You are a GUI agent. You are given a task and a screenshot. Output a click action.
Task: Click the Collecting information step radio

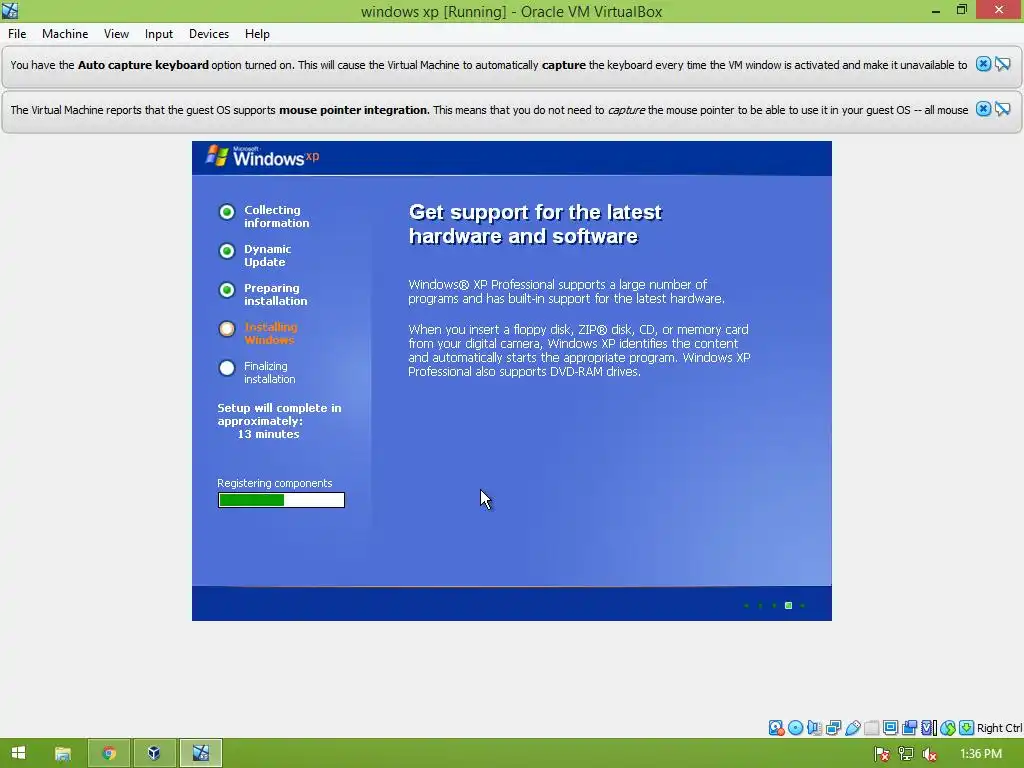point(227,212)
